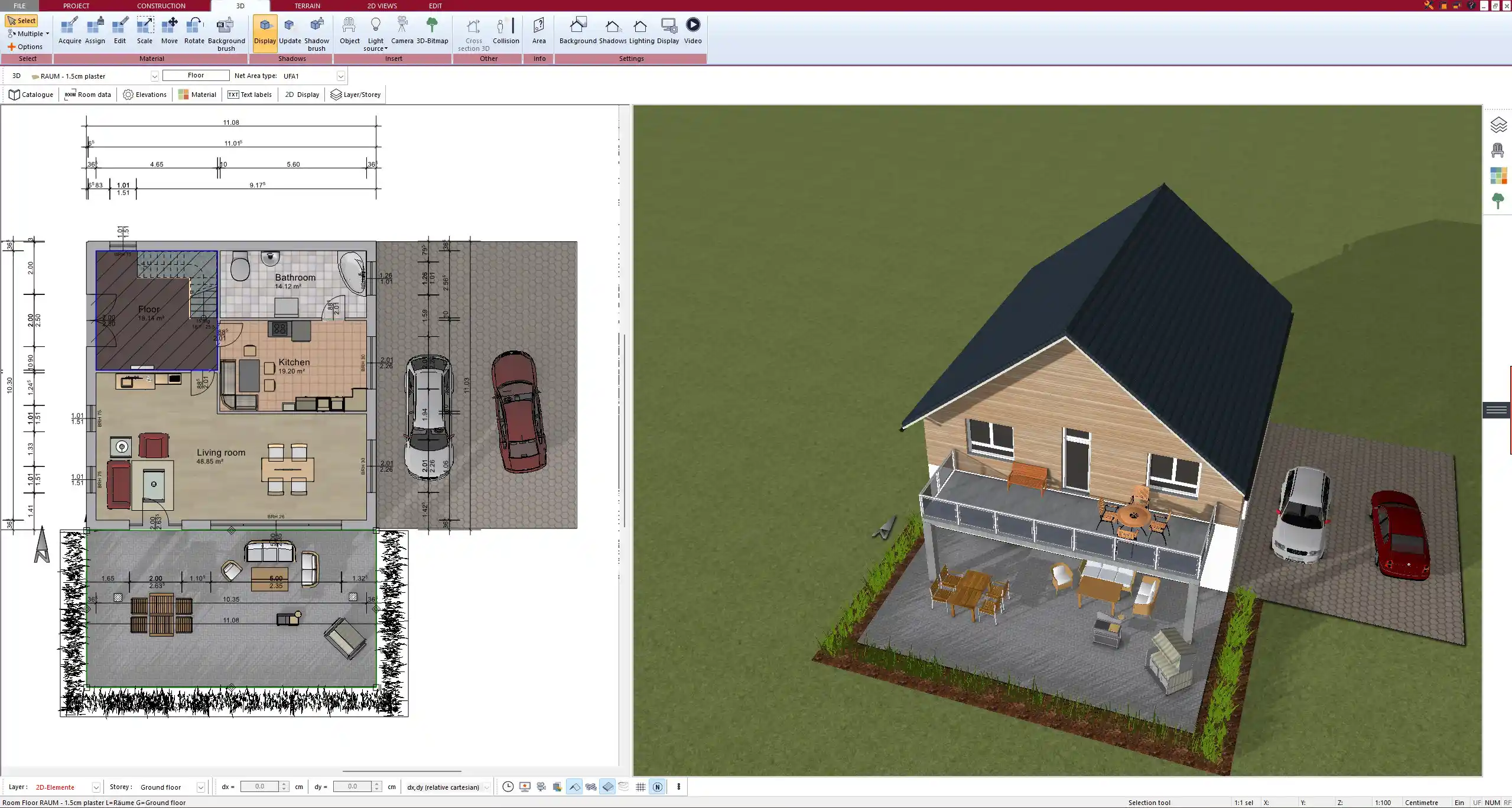The image size is (1512, 808).
Task: Open the materials catalog in right sidebar
Action: (x=1499, y=176)
